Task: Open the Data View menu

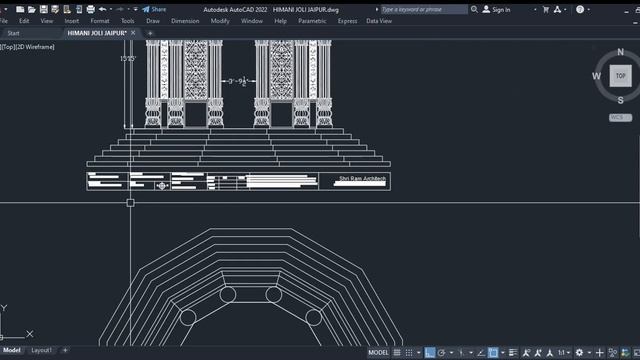Action: [379, 21]
